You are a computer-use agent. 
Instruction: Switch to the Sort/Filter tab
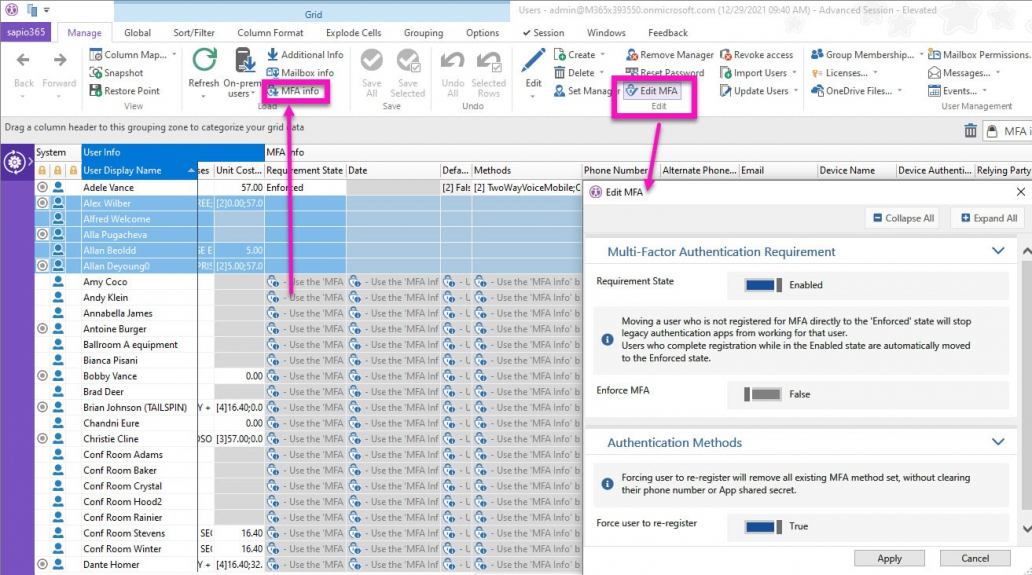[194, 33]
